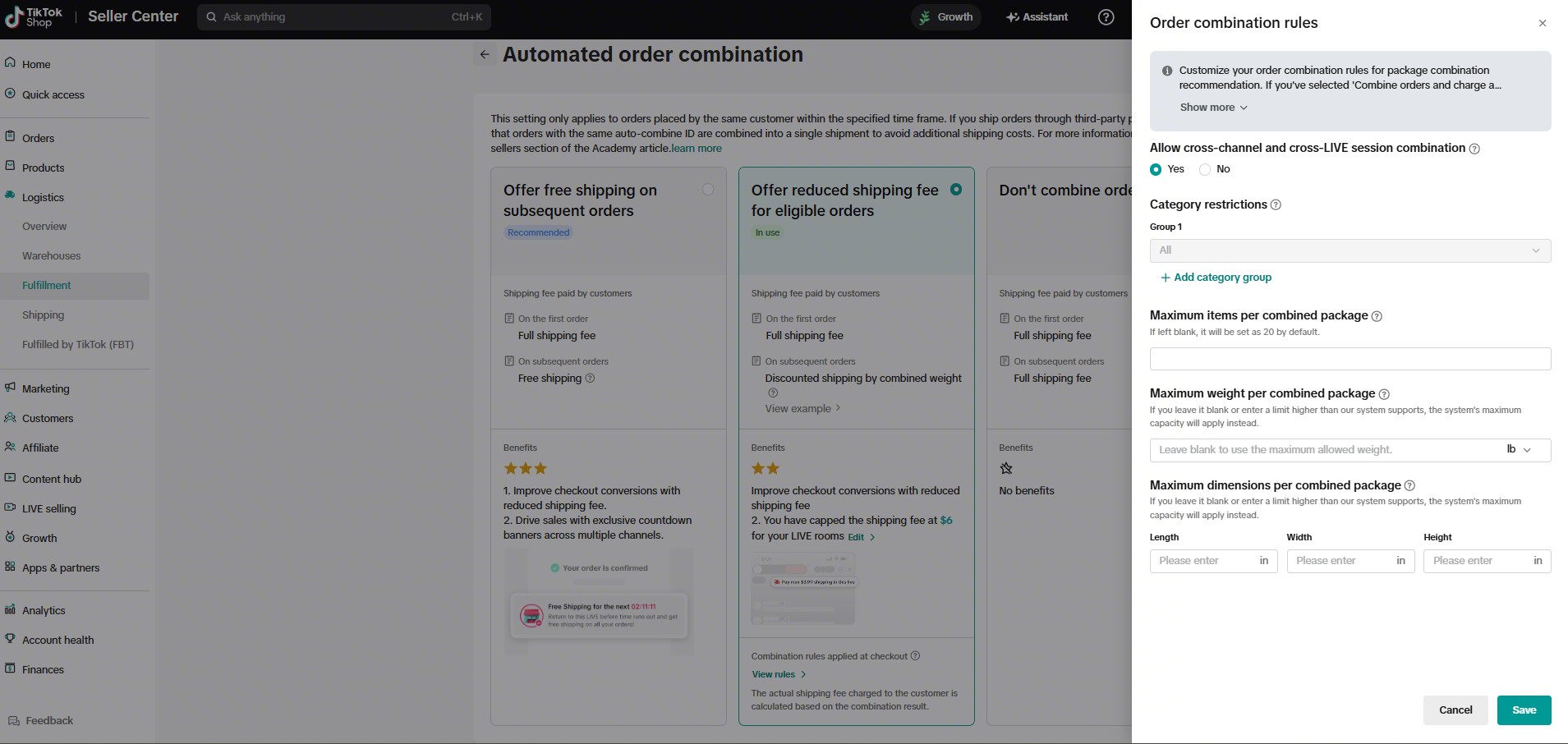Click the Seller Center title text
The width and height of the screenshot is (1568, 744).
pos(133,16)
